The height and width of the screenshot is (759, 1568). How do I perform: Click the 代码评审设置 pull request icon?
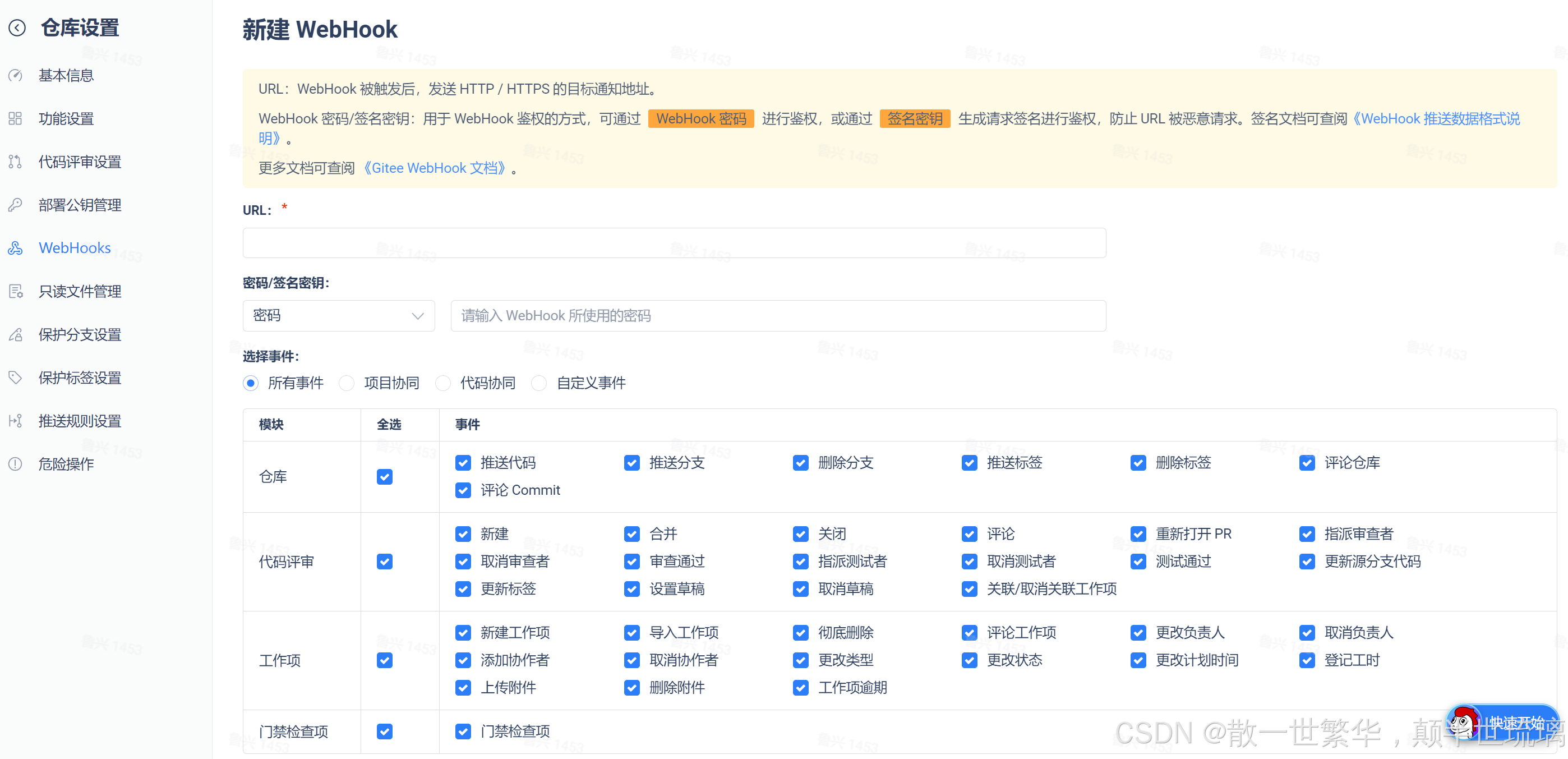pos(15,162)
